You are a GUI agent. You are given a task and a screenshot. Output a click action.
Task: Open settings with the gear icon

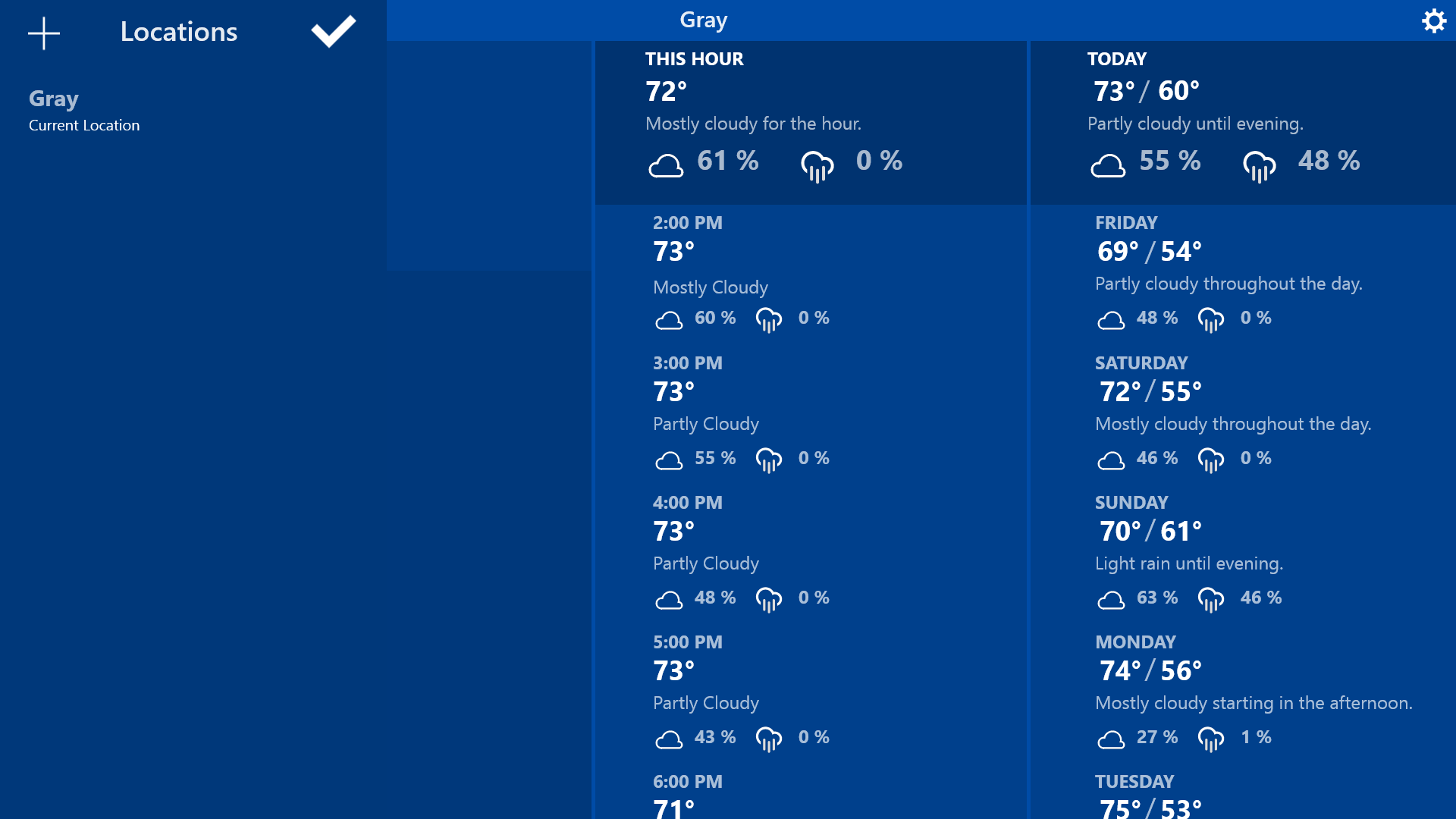click(x=1433, y=20)
